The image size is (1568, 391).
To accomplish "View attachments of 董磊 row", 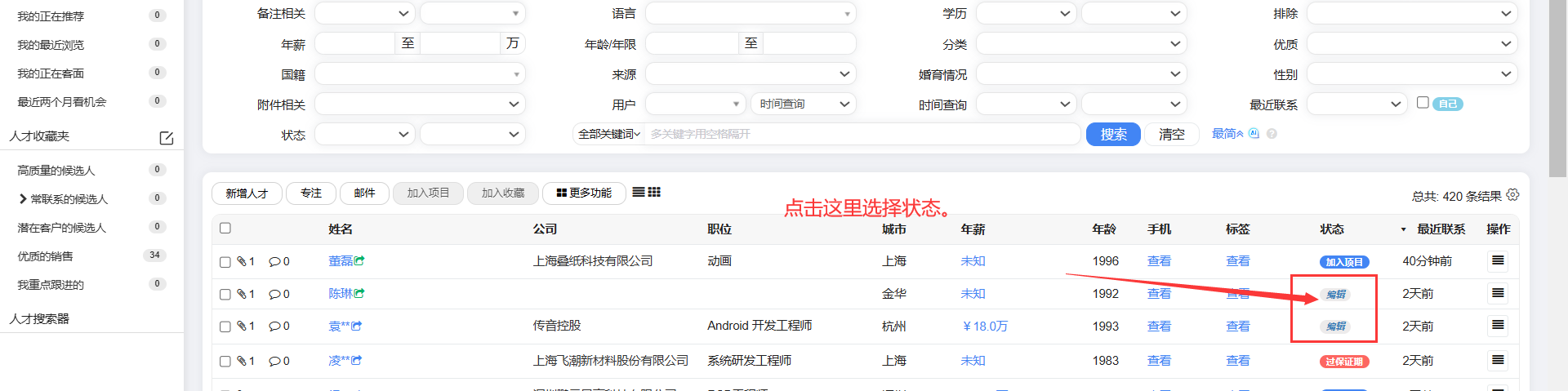I will pos(246,262).
